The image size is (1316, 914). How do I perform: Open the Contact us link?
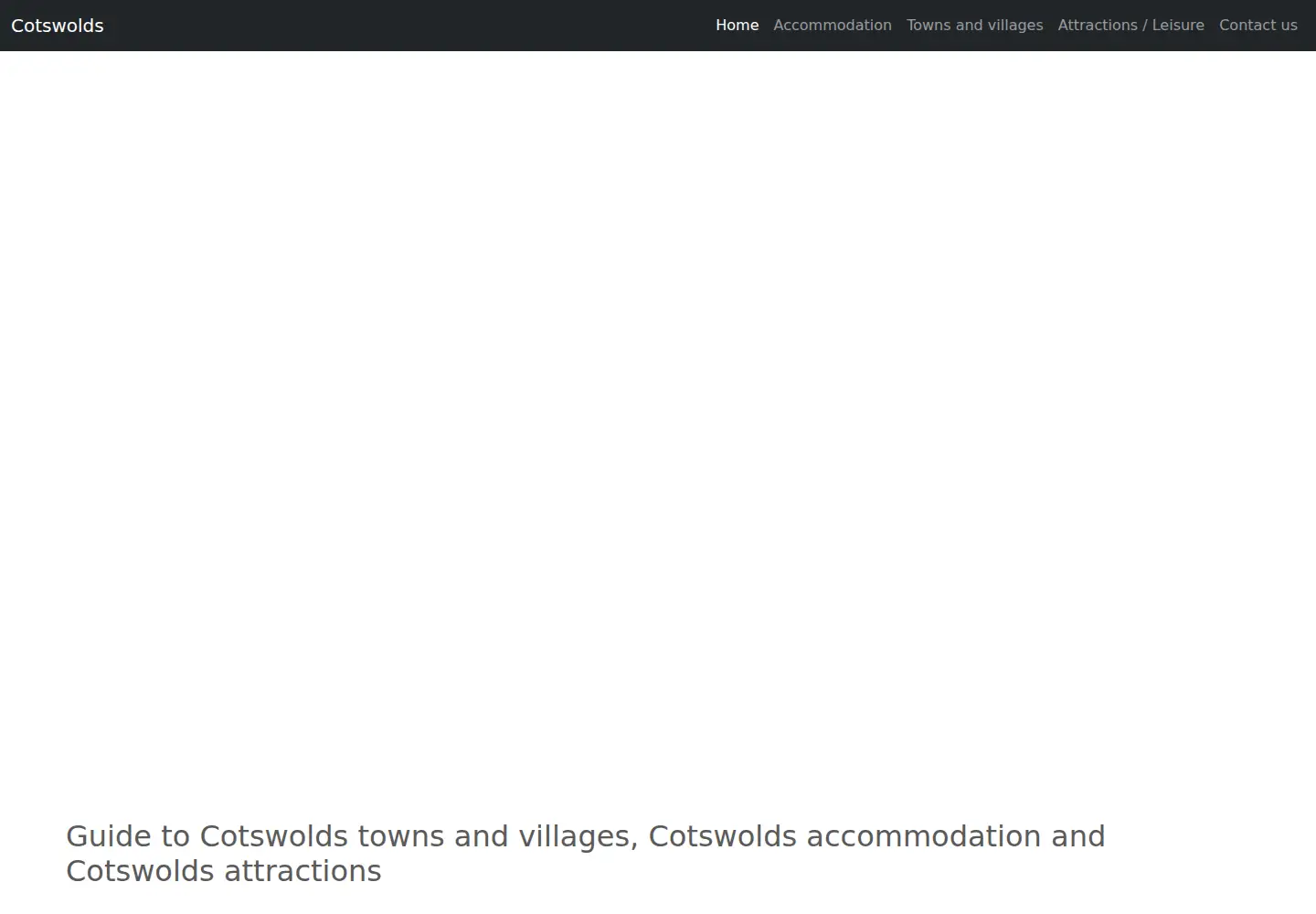click(1258, 26)
